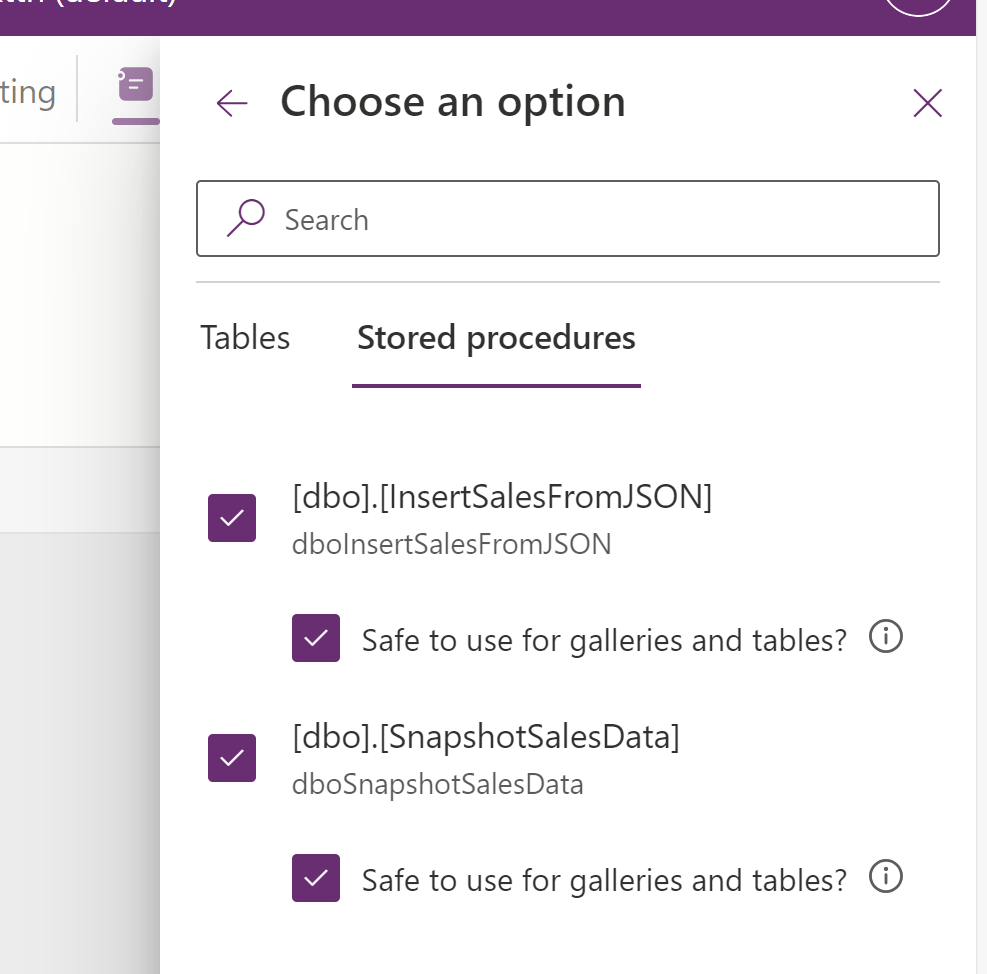Open the info icon beside InsertSalesFromJSON safety option
Image resolution: width=987 pixels, height=974 pixels.
pyautogui.click(x=886, y=637)
